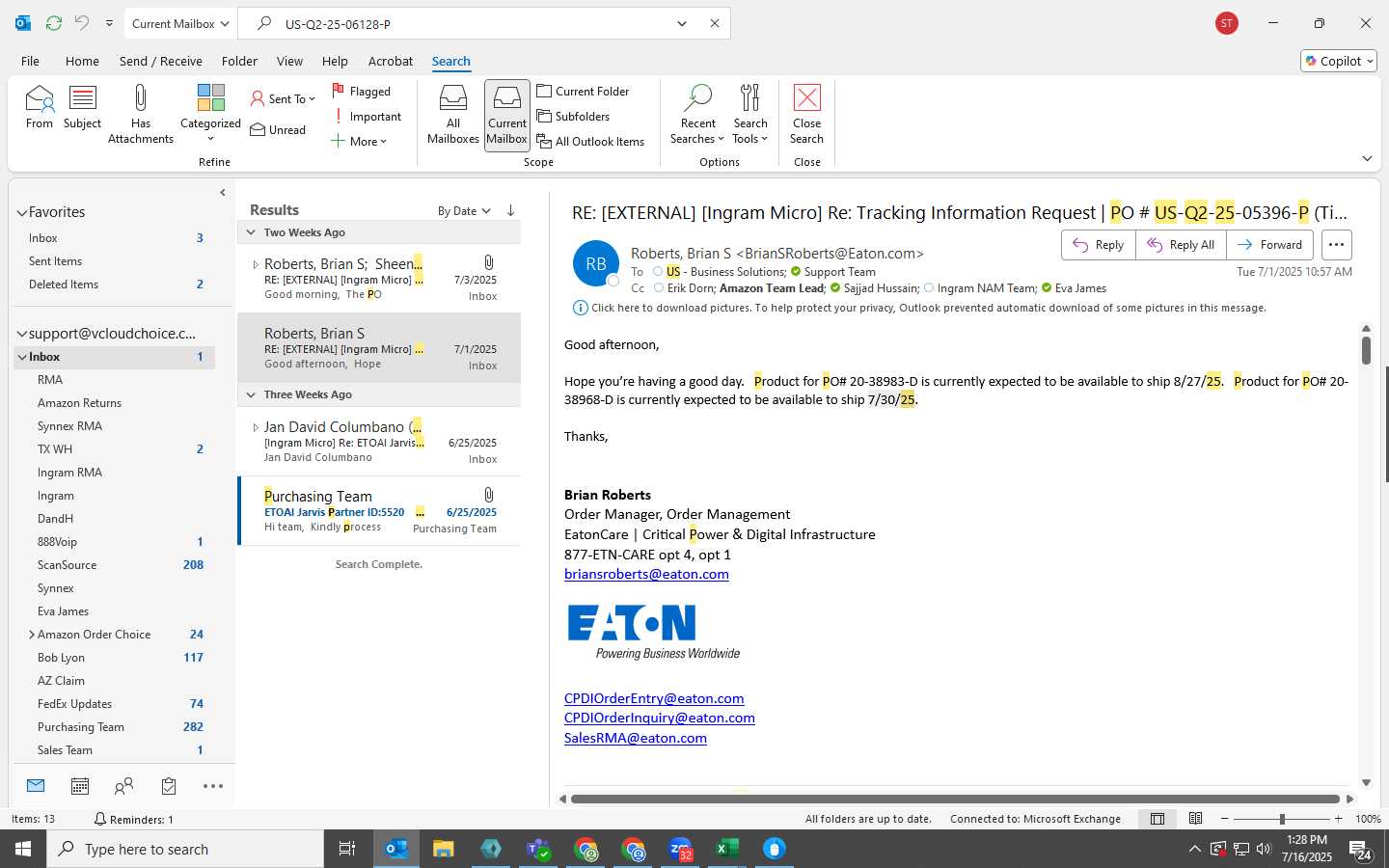Image resolution: width=1389 pixels, height=868 pixels.
Task: Expand Amazon Order Choice folder
Action: (32, 635)
